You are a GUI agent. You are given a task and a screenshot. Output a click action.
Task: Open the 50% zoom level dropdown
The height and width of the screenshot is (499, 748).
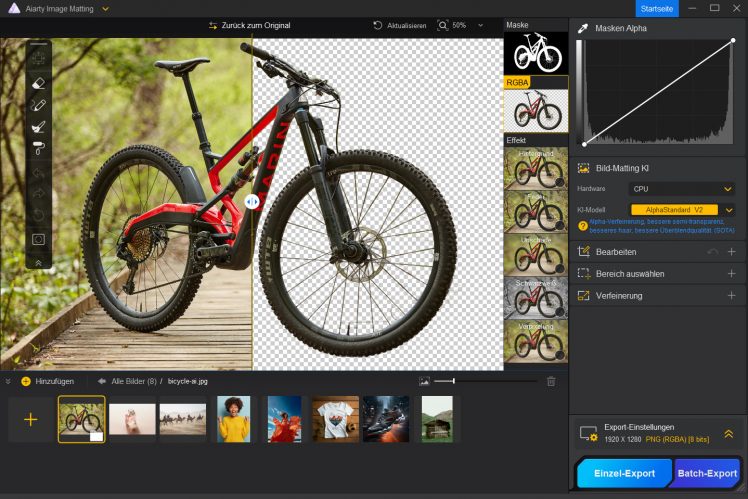pyautogui.click(x=480, y=25)
